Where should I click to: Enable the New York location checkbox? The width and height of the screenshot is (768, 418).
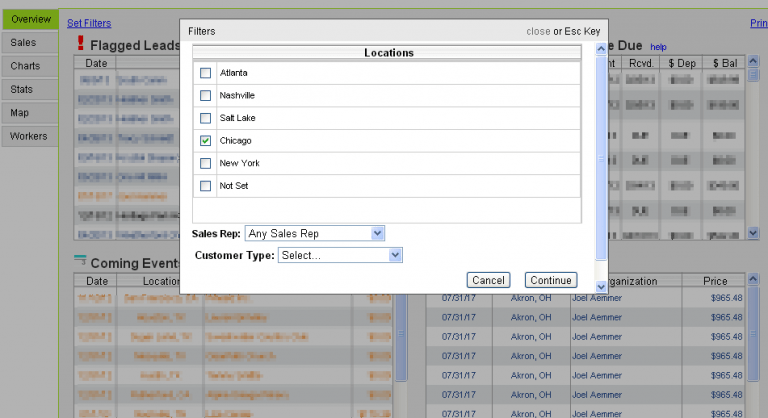point(206,163)
